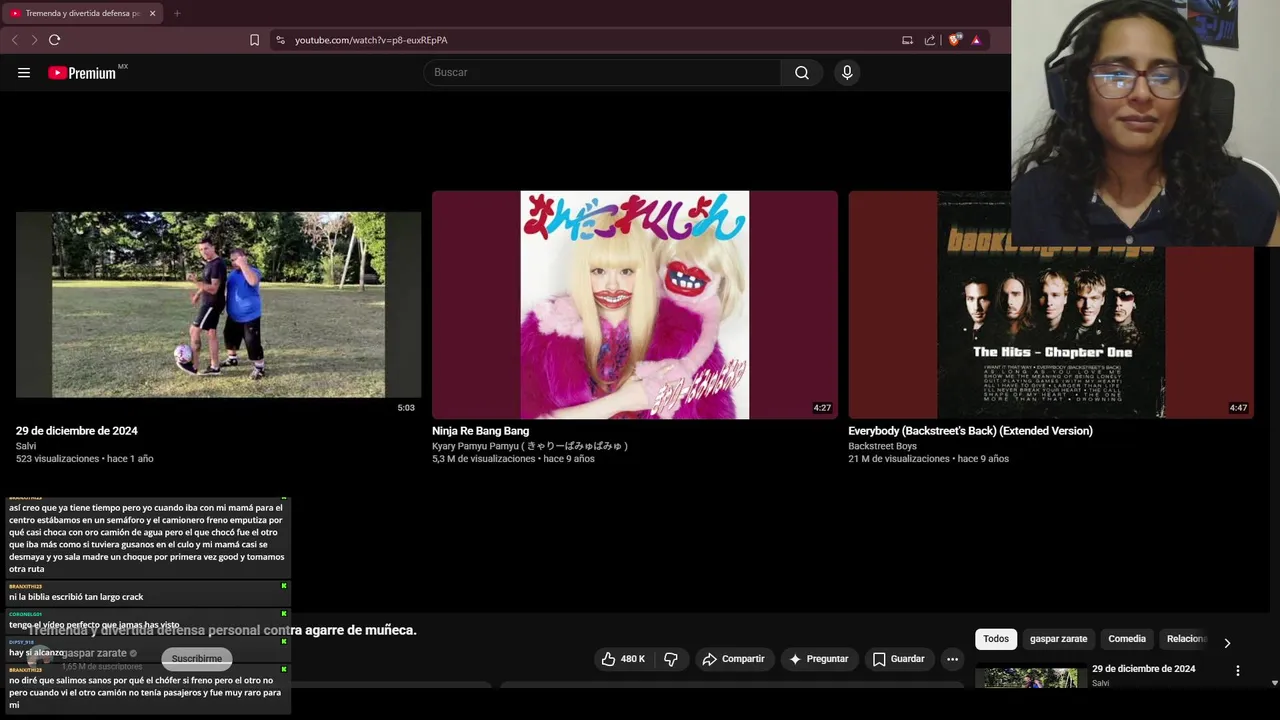Click the youtube.com address bar URL

point(371,40)
